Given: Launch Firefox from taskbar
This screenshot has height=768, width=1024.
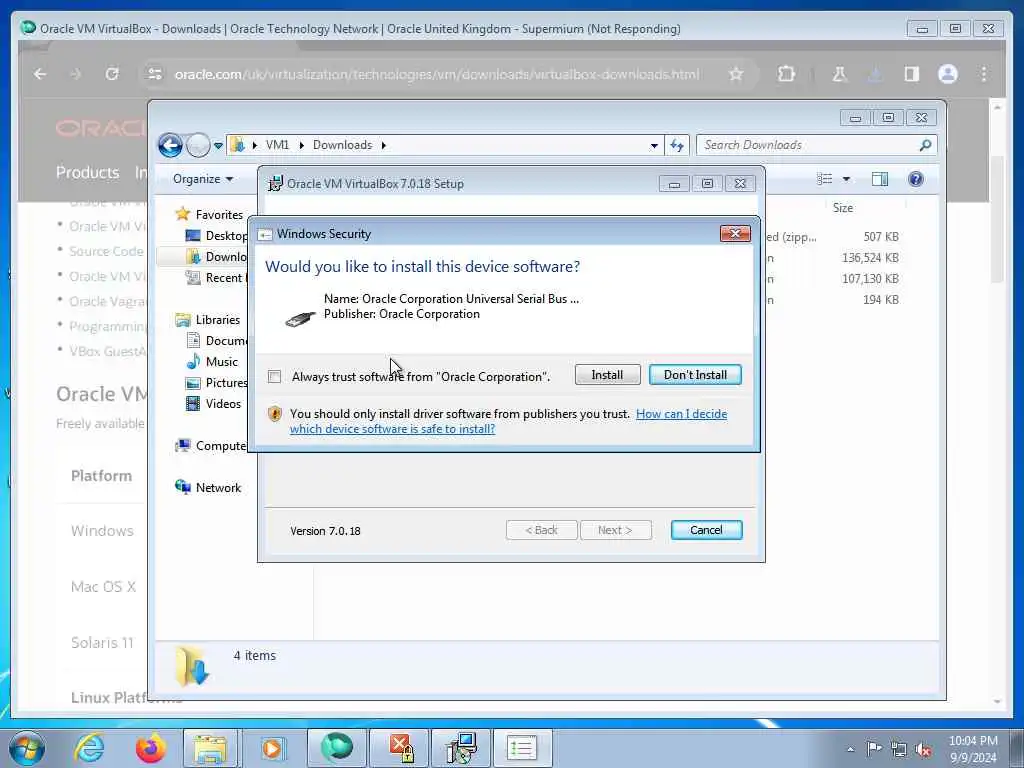Looking at the screenshot, I should point(150,748).
